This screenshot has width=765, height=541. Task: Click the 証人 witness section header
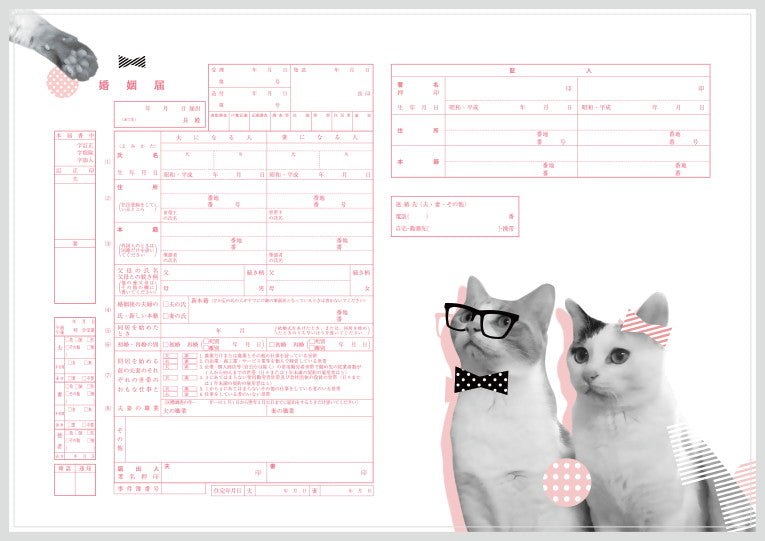point(550,71)
